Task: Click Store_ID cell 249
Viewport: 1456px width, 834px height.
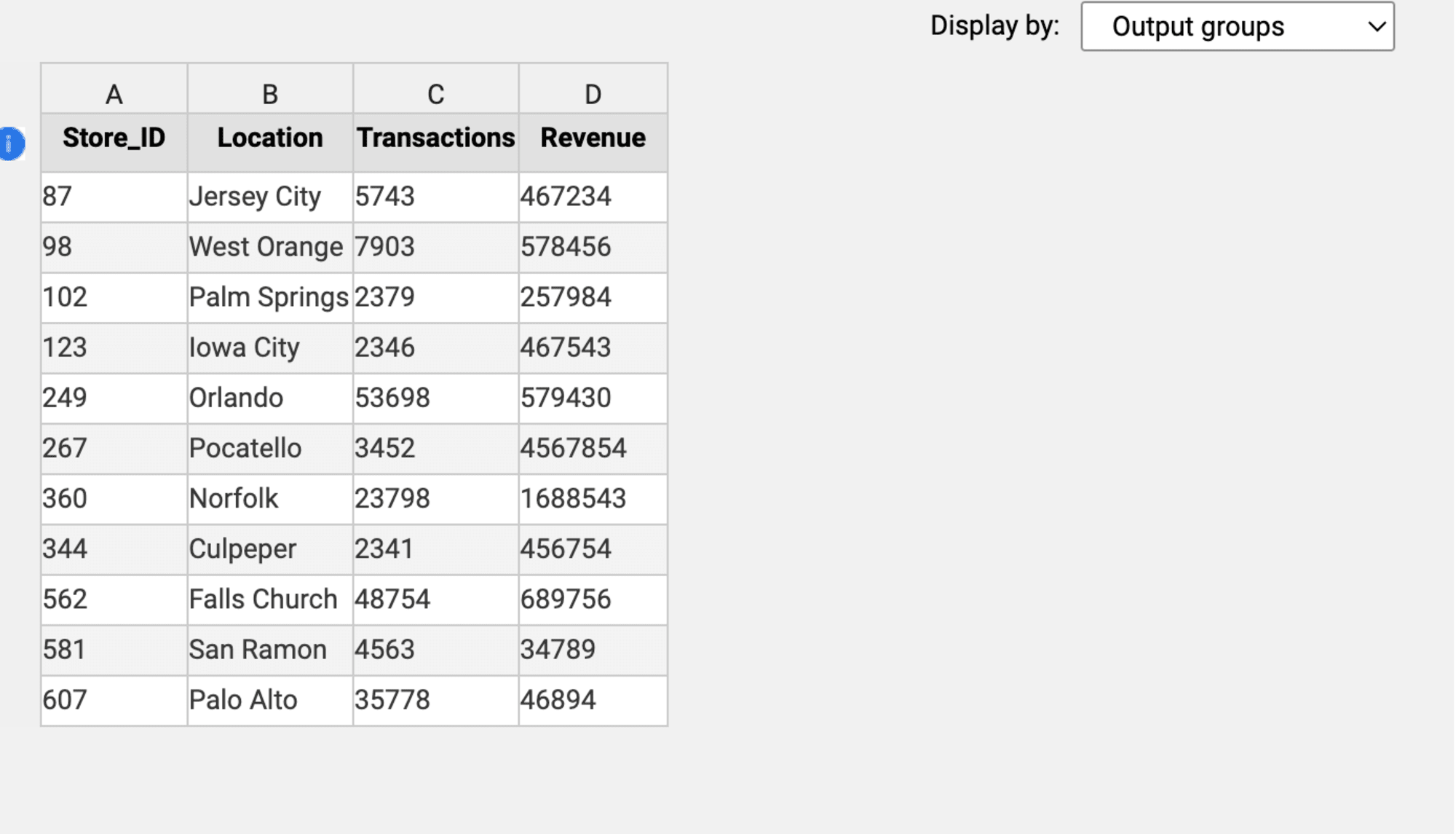Action: [x=114, y=398]
